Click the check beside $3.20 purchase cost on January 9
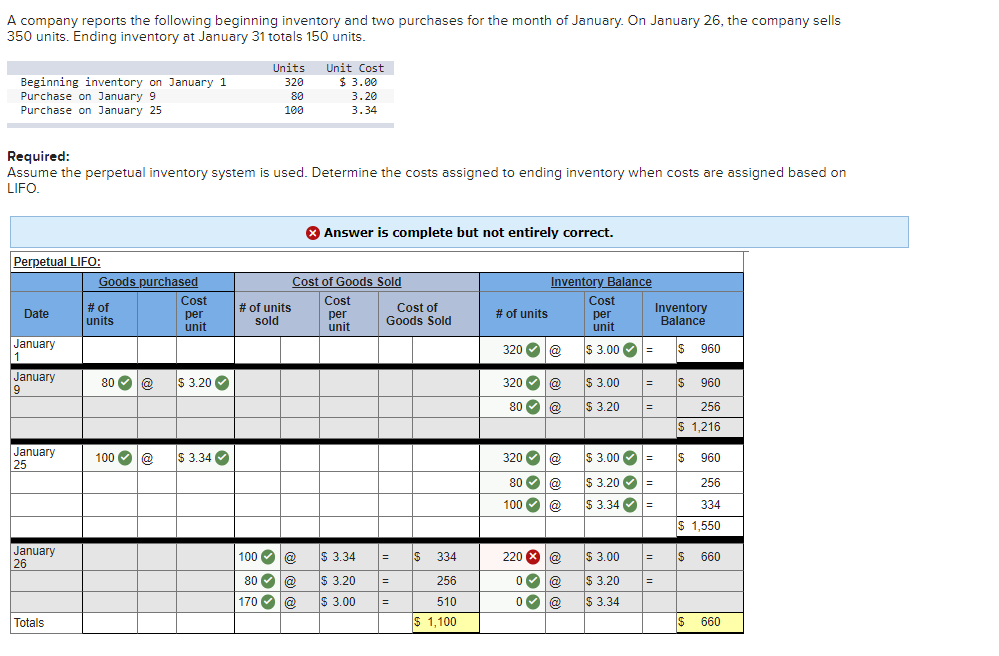Image resolution: width=999 pixels, height=656 pixels. tap(222, 383)
